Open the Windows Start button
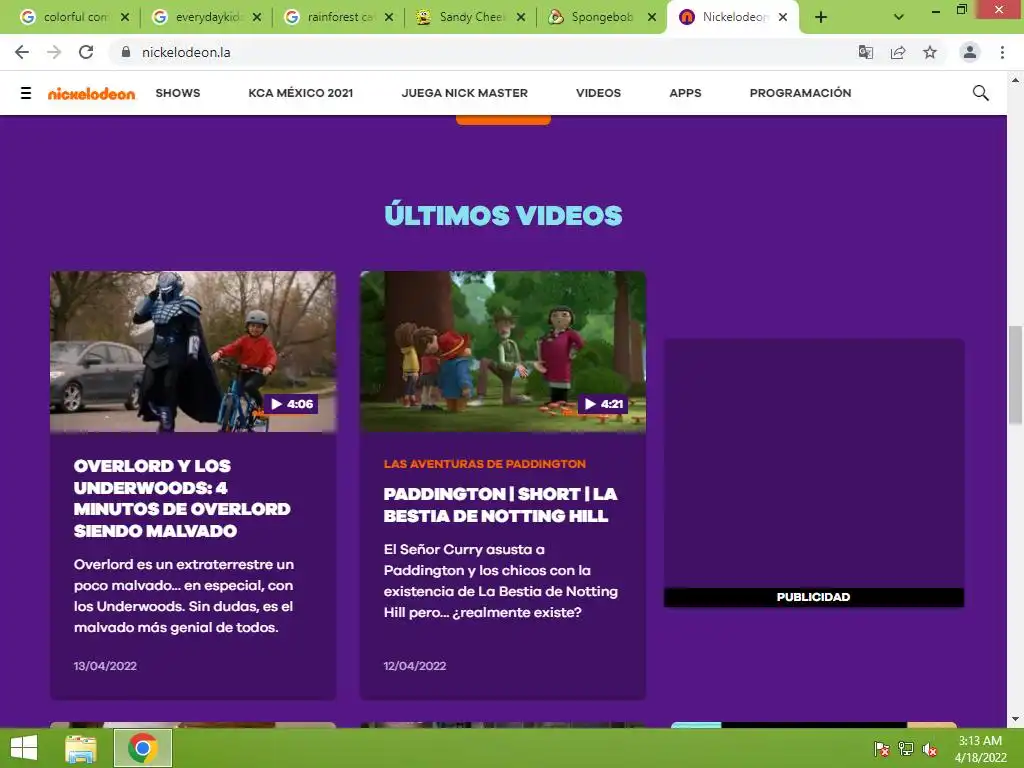 pyautogui.click(x=24, y=748)
